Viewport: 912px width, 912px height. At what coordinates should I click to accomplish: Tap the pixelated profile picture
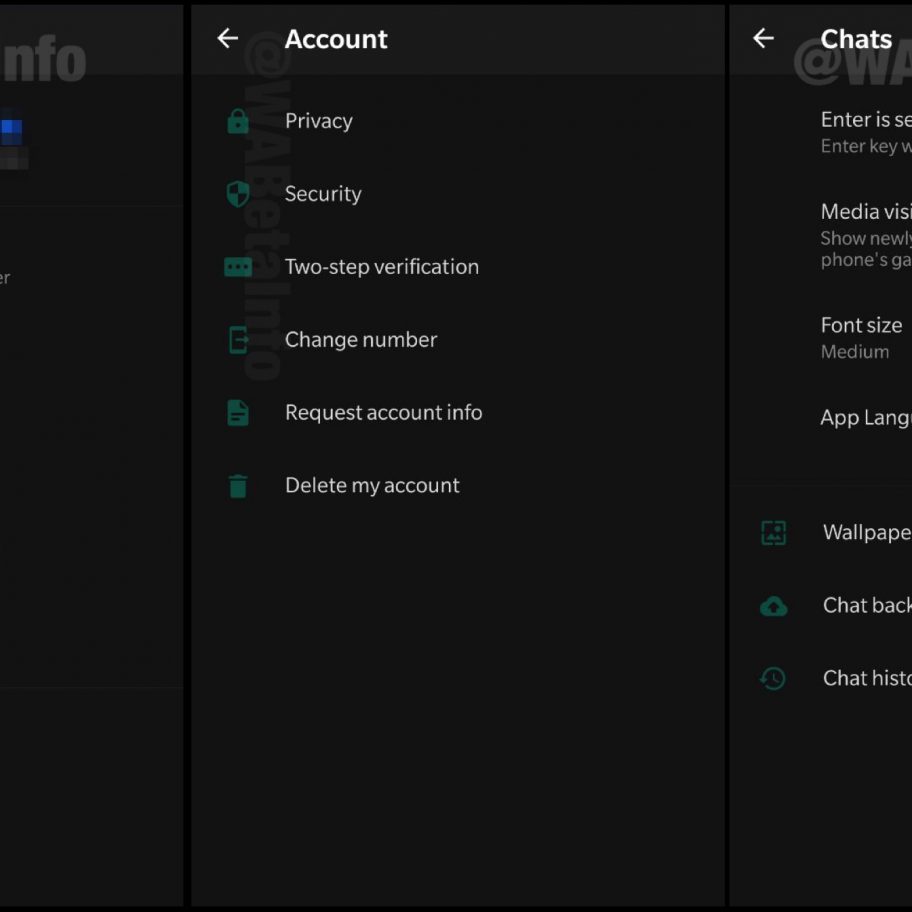click(x=10, y=140)
